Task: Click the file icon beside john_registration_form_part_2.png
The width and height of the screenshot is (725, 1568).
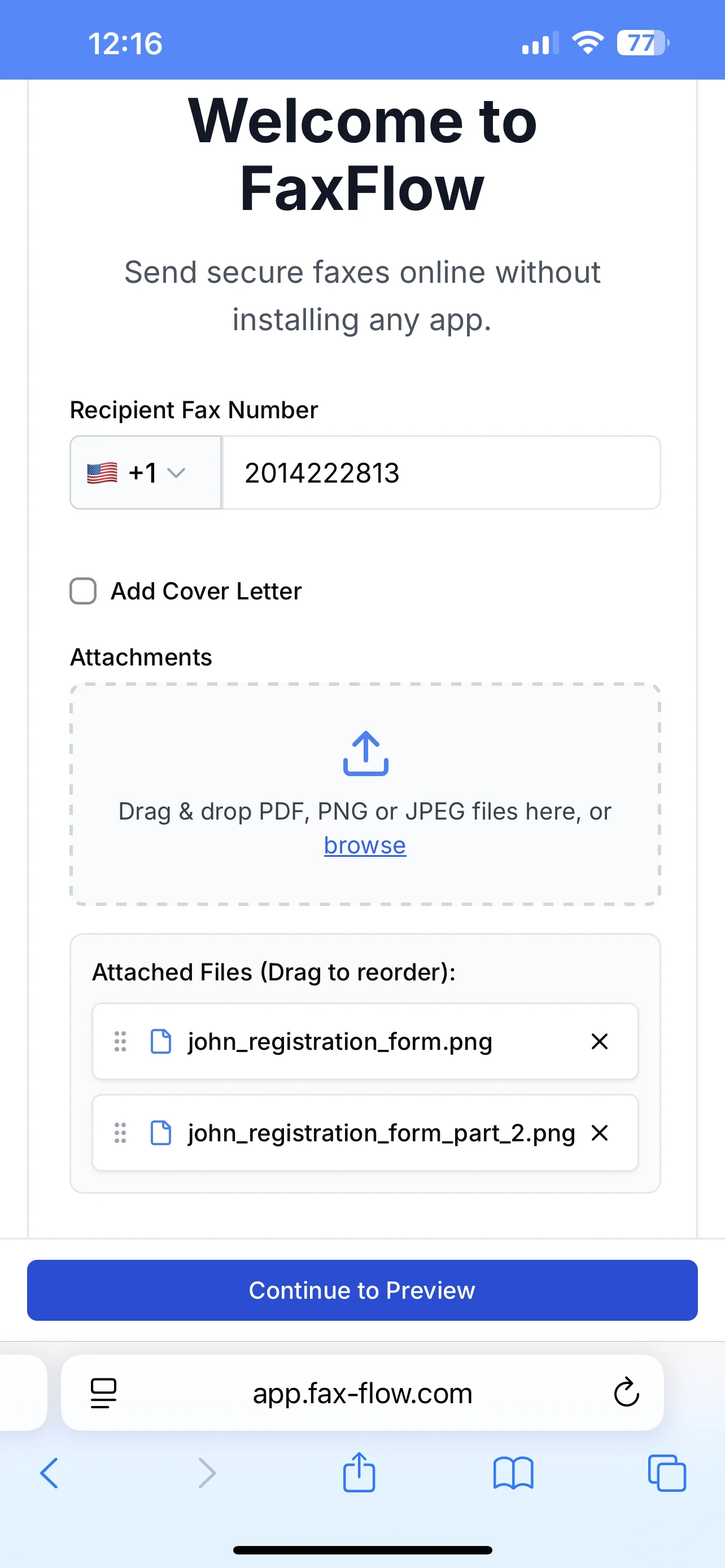Action: coord(161,1133)
